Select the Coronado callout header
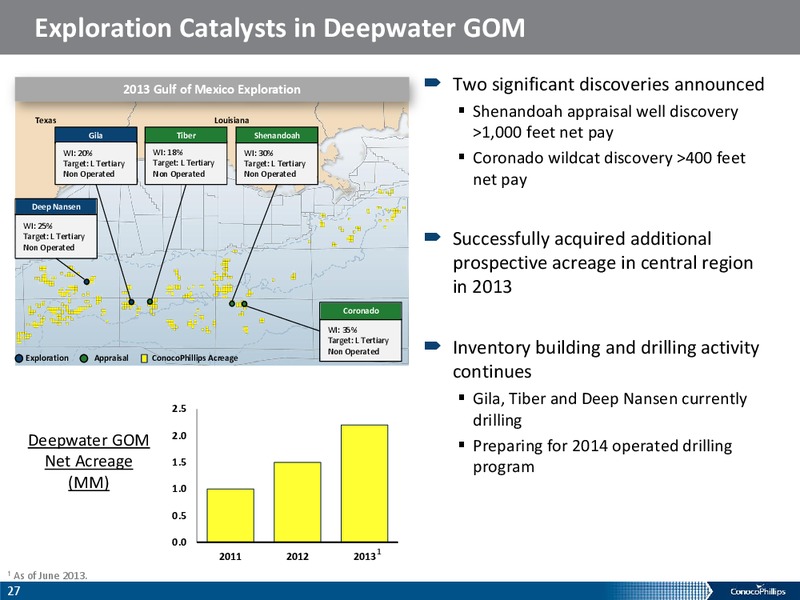The width and height of the screenshot is (800, 600). 361,310
